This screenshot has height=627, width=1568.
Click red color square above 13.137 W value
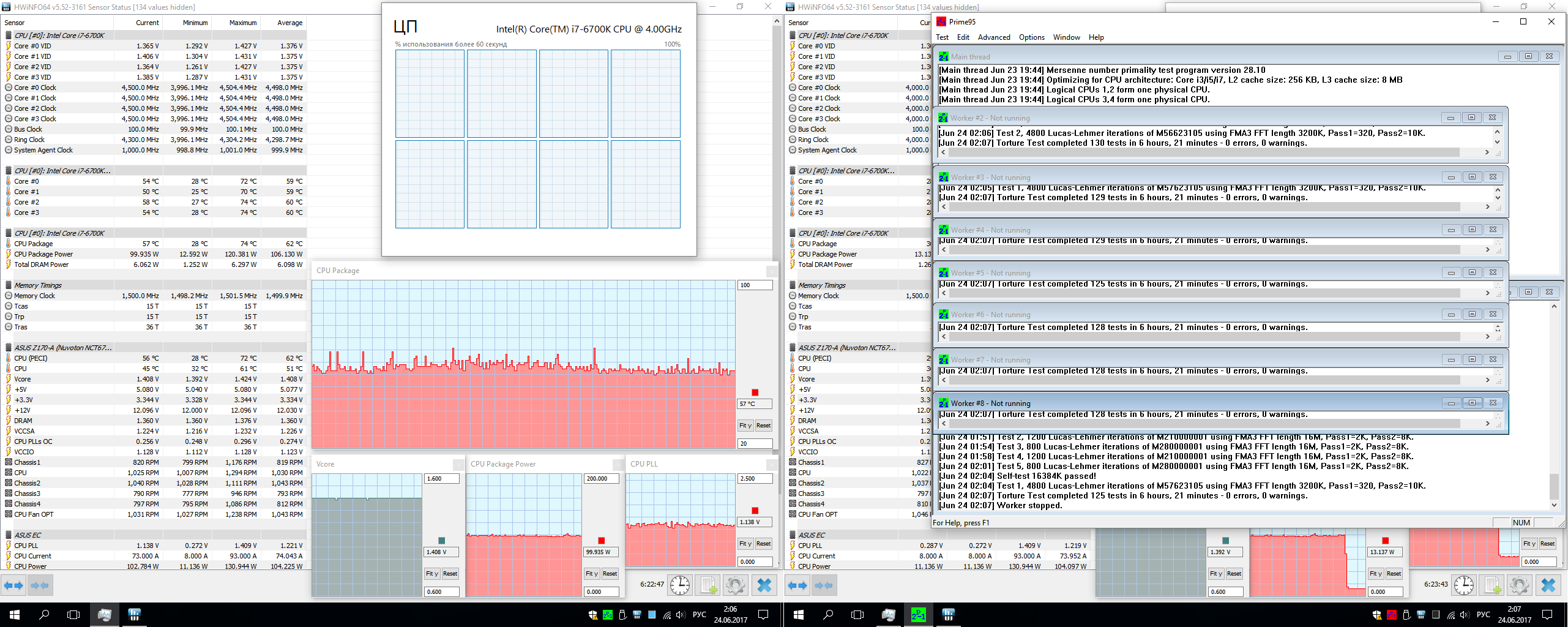1386,541
